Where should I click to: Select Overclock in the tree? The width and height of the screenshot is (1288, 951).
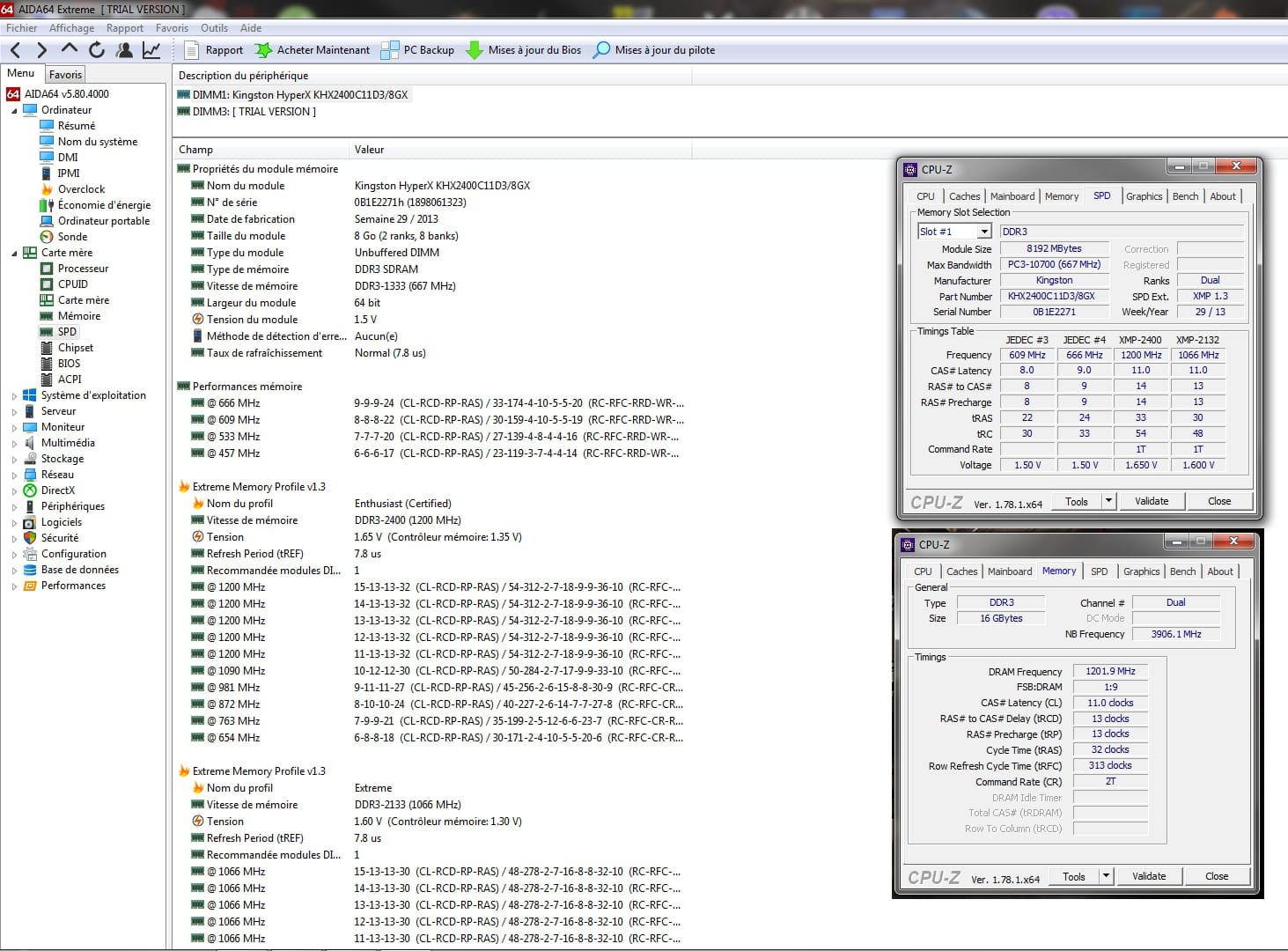(81, 189)
